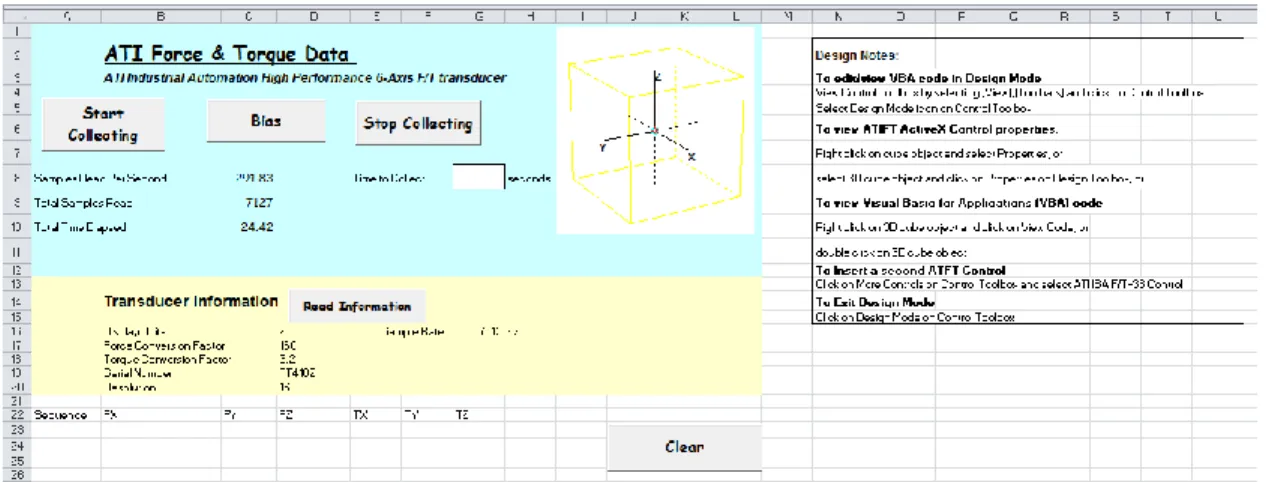The image size is (1266, 482).
Task: Click the Clear button
Action: (x=684, y=447)
